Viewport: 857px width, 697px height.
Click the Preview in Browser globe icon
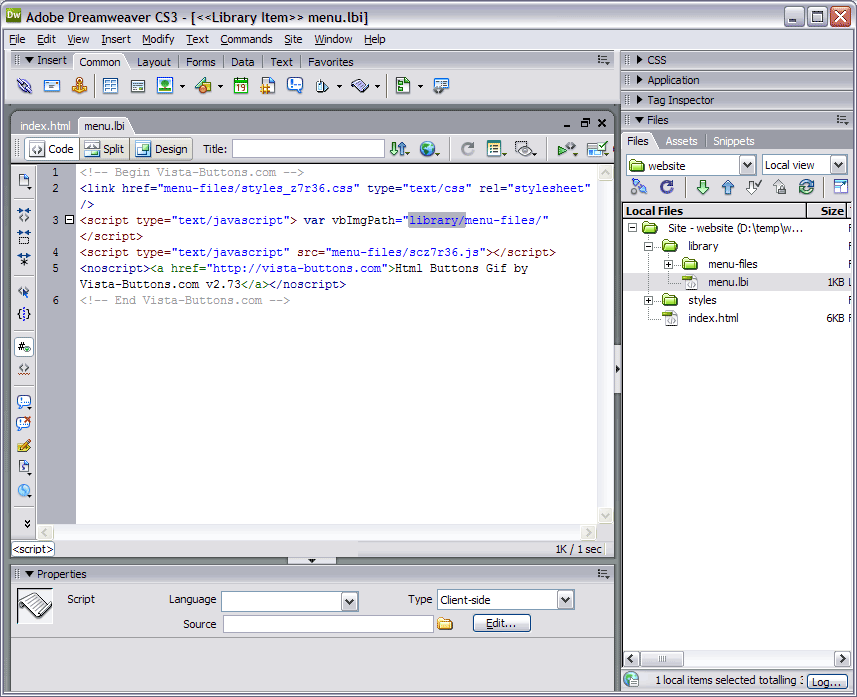coord(430,149)
